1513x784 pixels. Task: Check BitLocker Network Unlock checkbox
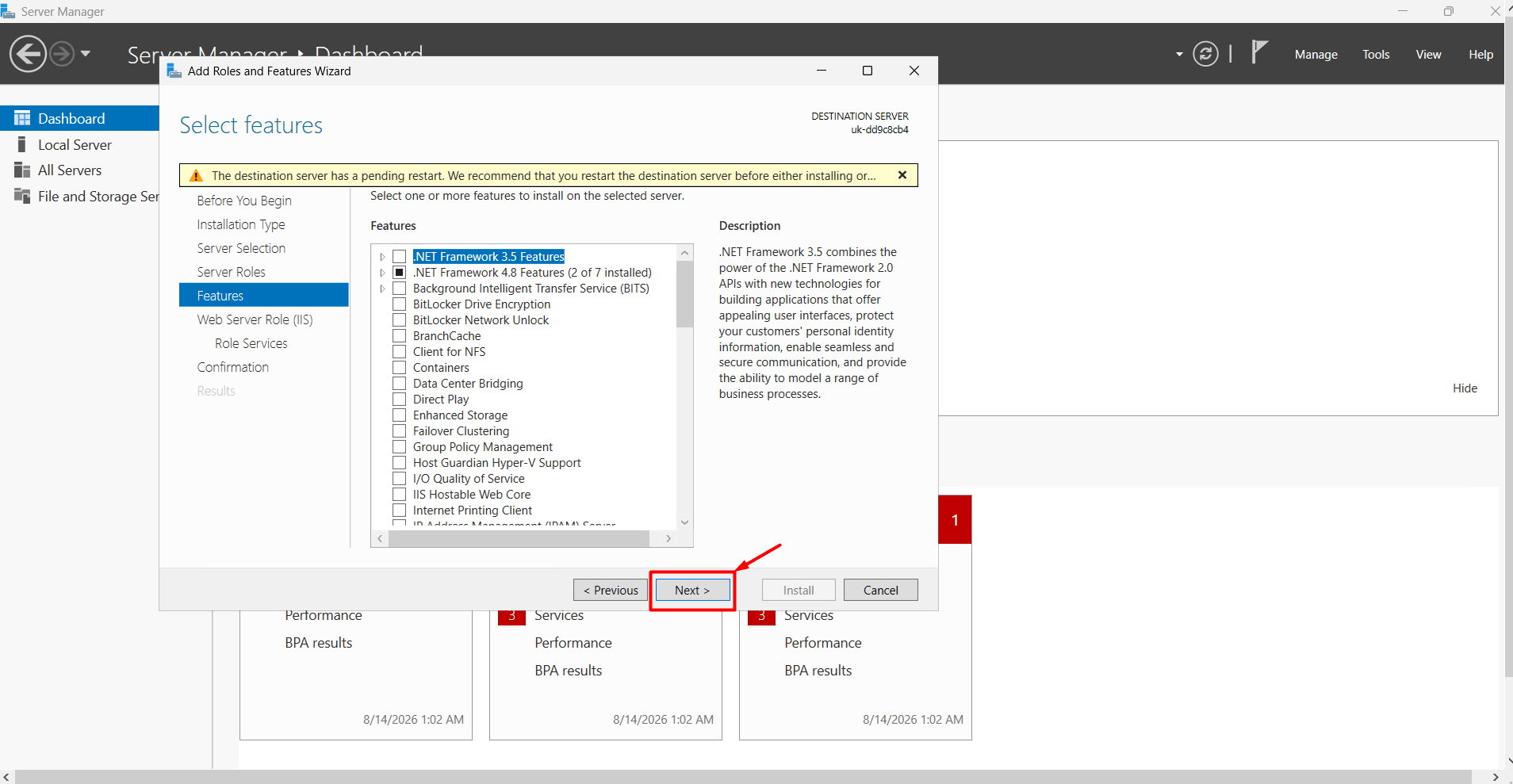(400, 320)
